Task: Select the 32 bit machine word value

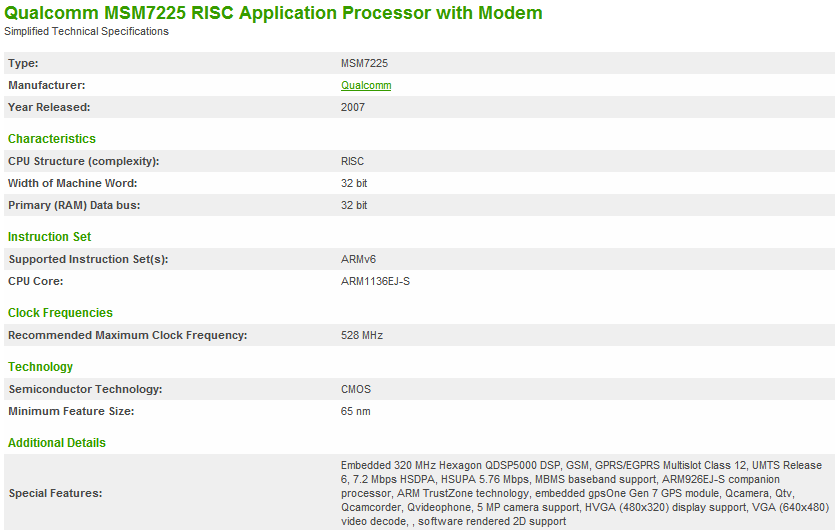Action: [x=354, y=183]
